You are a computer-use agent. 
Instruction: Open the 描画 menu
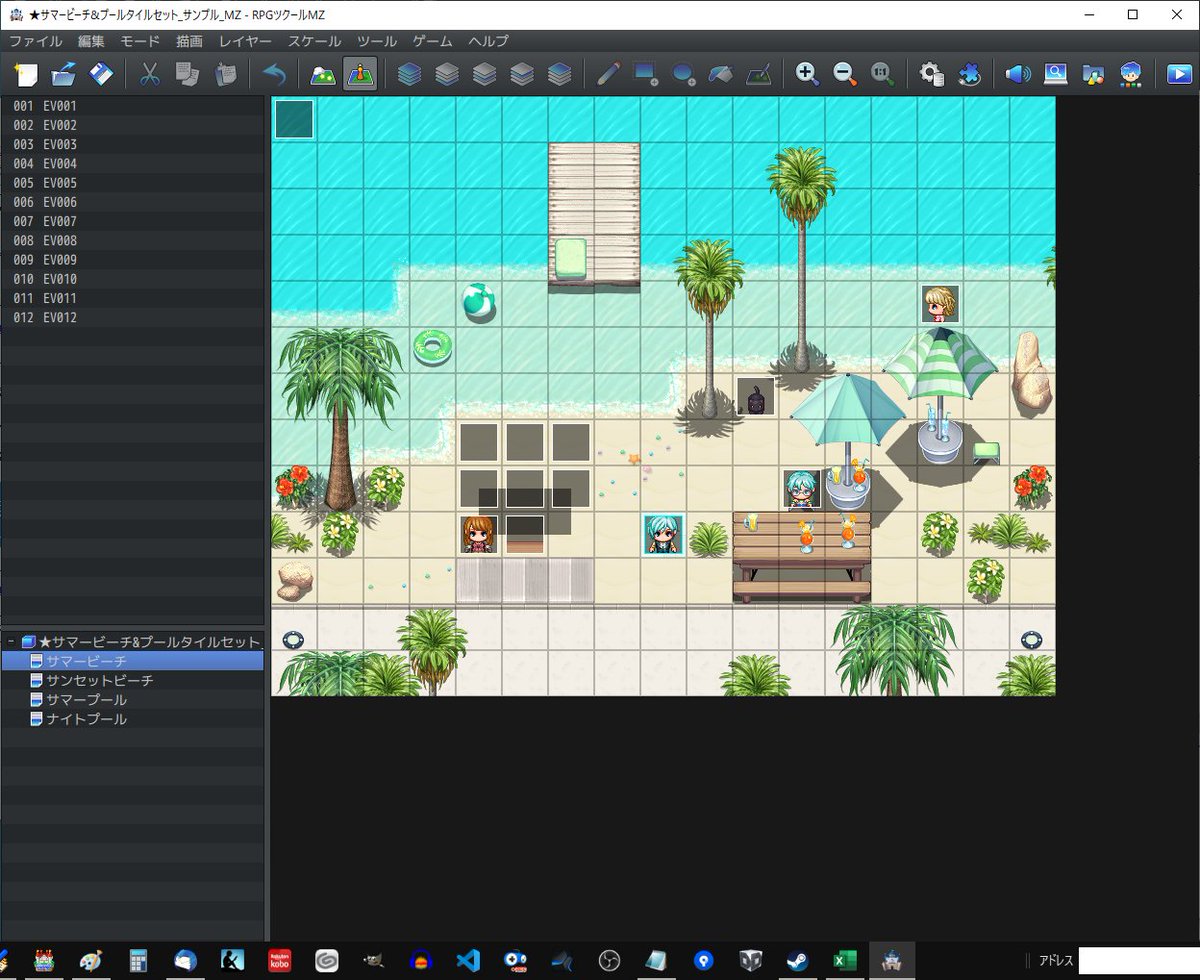189,41
